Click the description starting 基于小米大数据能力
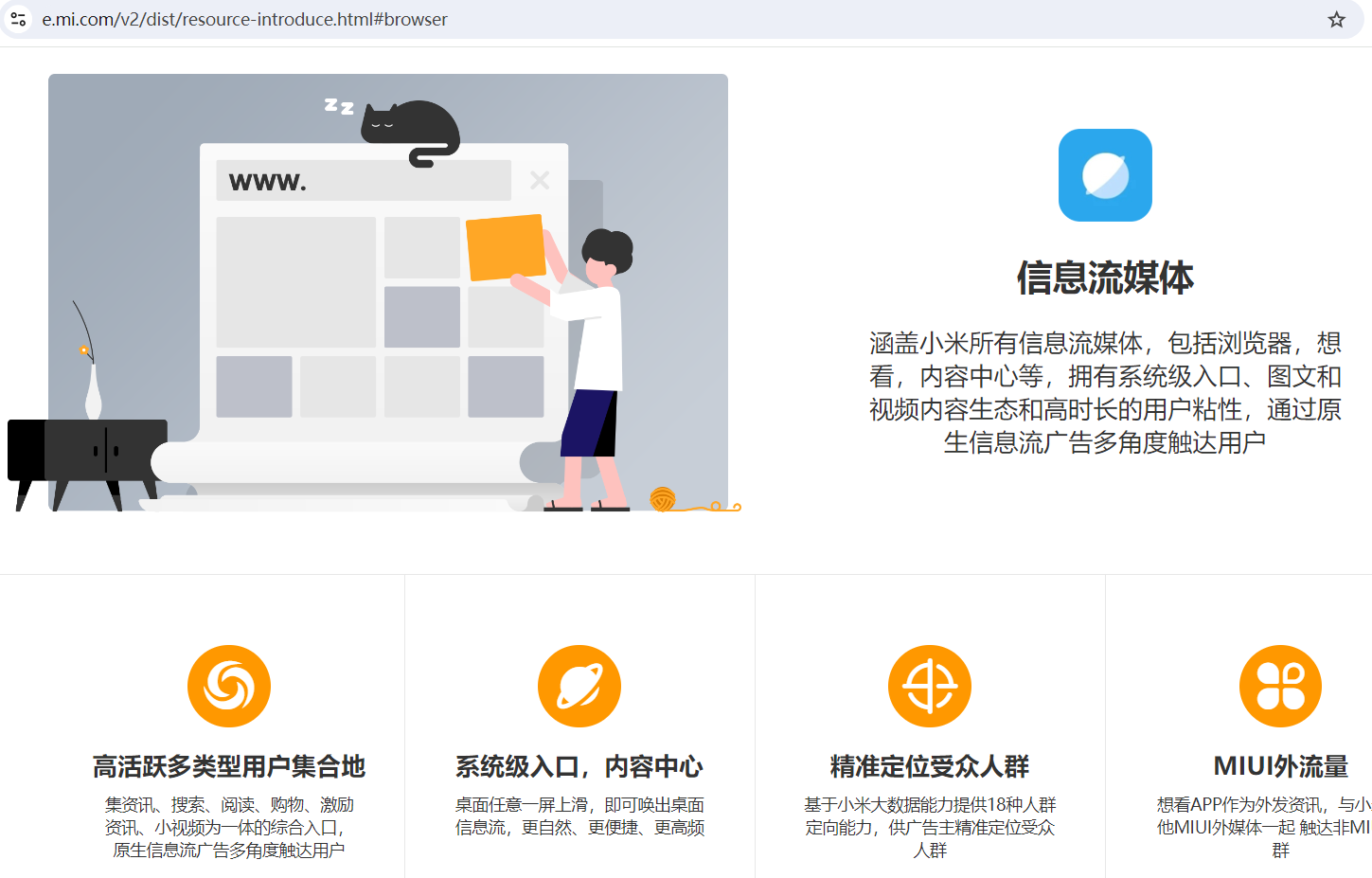 click(930, 827)
